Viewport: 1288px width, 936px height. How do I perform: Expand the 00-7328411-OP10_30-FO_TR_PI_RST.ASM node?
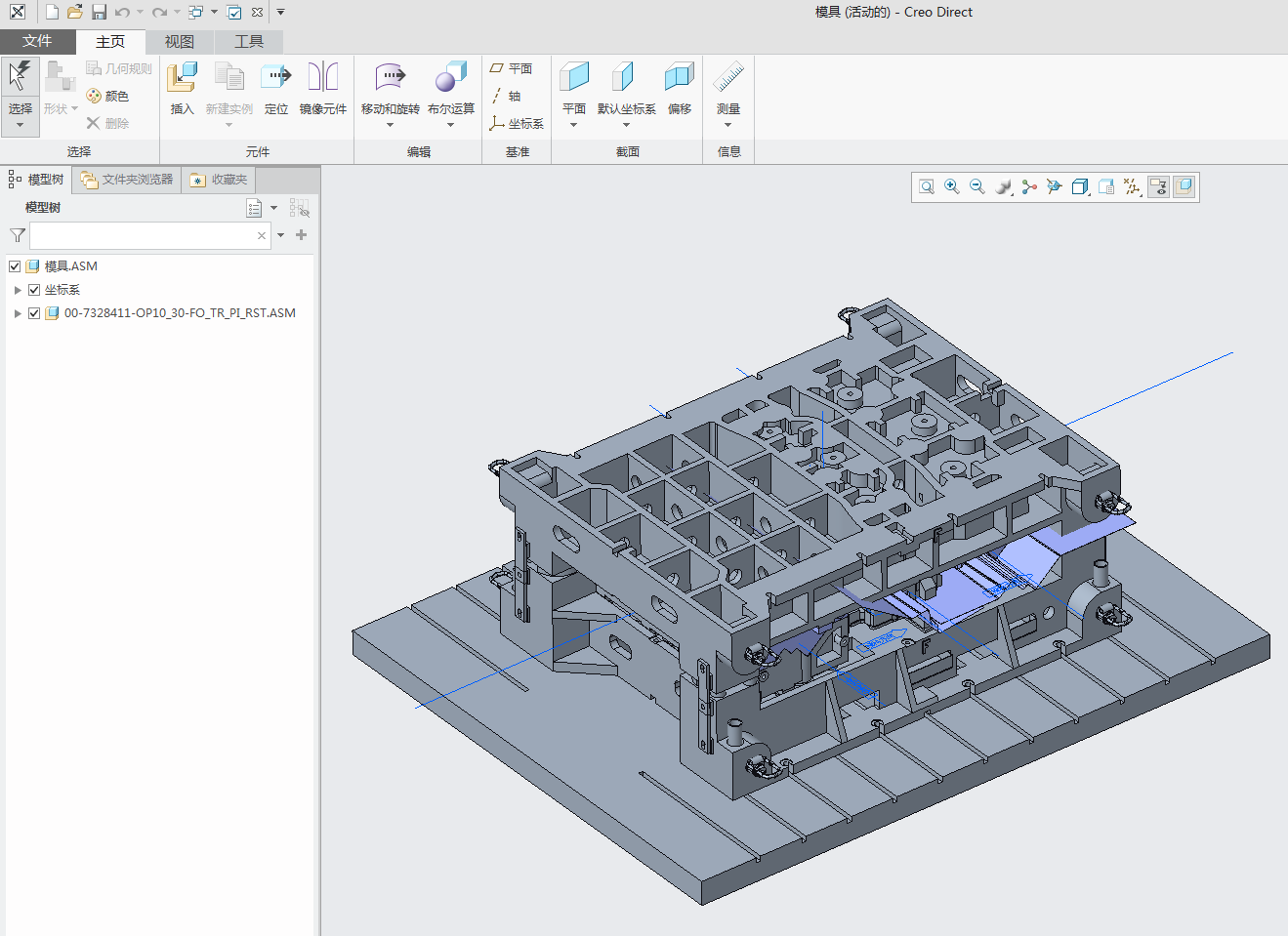tap(18, 313)
